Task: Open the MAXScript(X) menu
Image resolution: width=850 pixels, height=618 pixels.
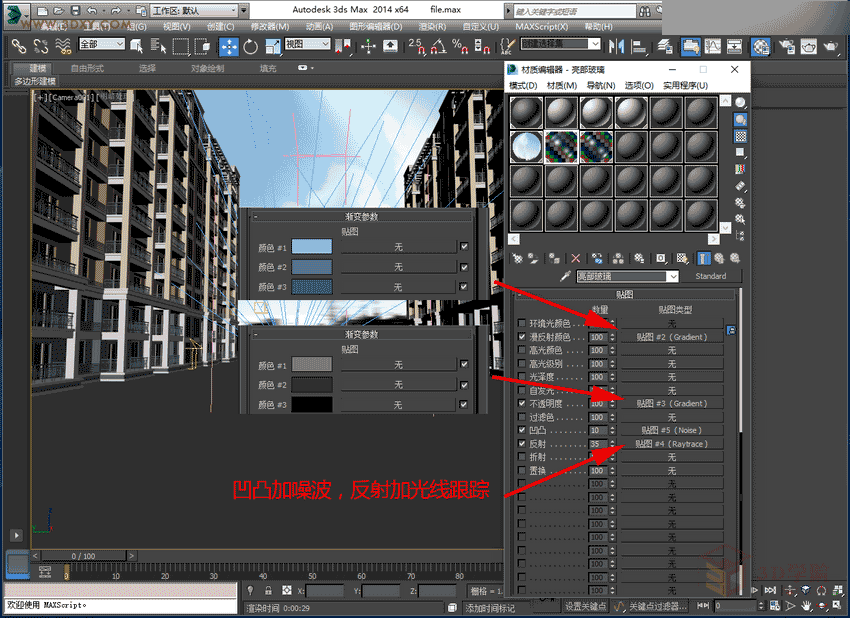Action: coord(541,27)
